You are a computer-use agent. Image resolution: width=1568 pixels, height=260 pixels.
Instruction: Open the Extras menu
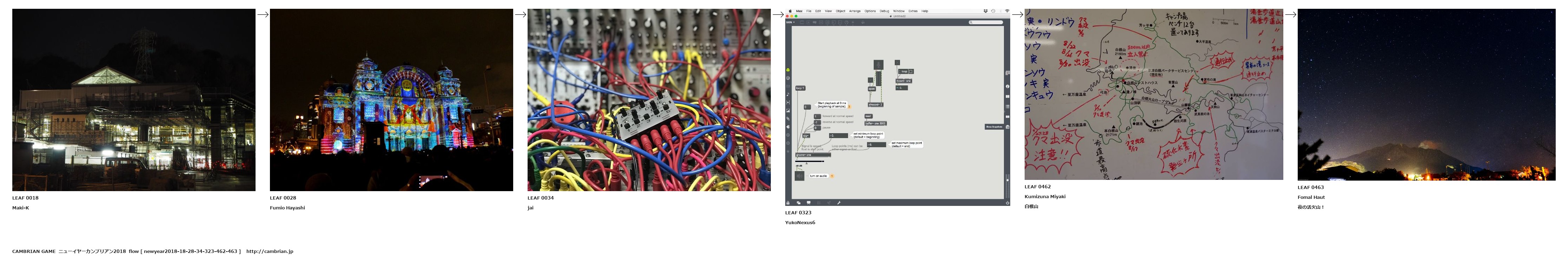913,11
